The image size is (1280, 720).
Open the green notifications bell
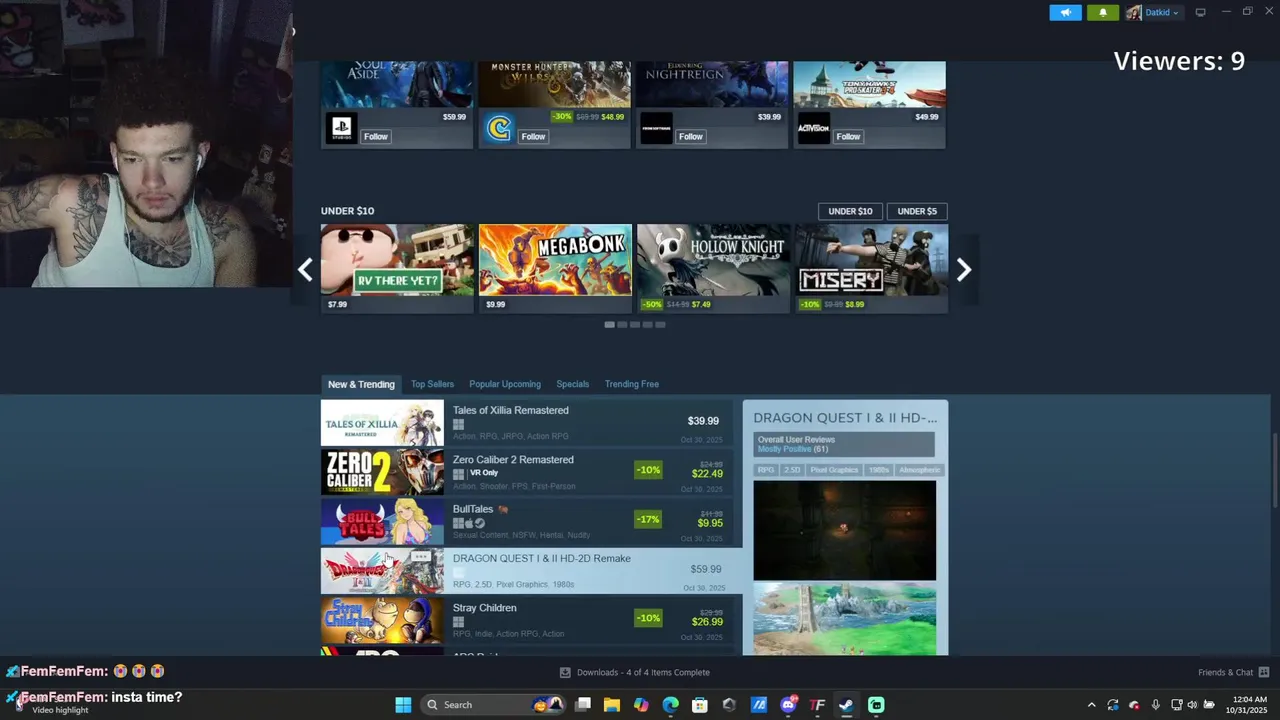coord(1103,12)
